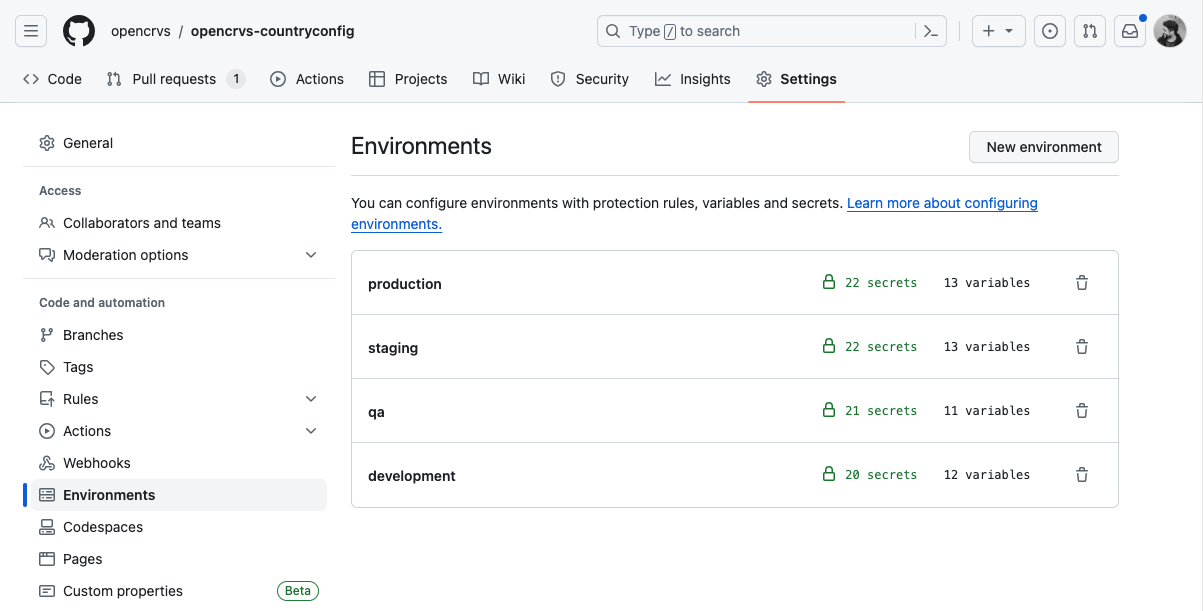This screenshot has height=611, width=1203.
Task: Open the notifications inbox icon
Action: (1130, 31)
